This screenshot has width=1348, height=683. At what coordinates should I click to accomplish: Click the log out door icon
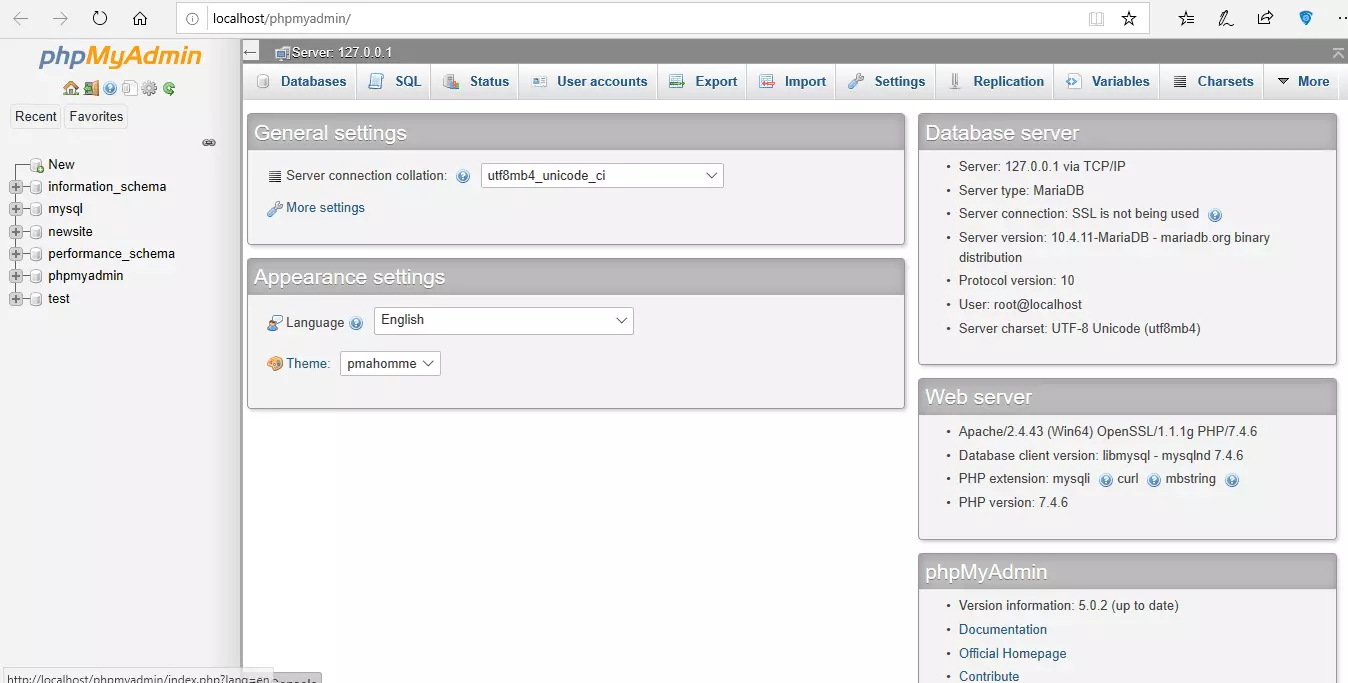click(x=90, y=88)
